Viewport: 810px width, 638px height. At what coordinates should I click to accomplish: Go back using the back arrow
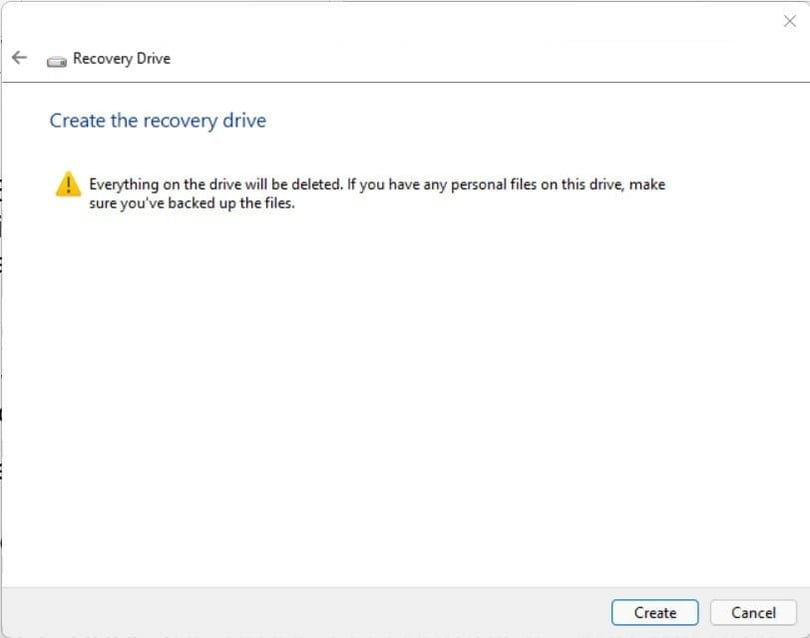click(x=19, y=57)
